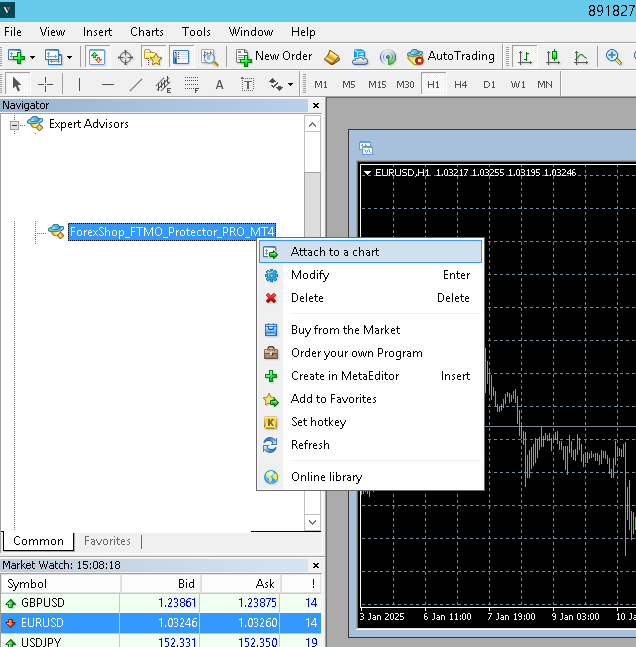The image size is (636, 647).
Task: Switch to Favorites tab in Navigator
Action: click(107, 541)
